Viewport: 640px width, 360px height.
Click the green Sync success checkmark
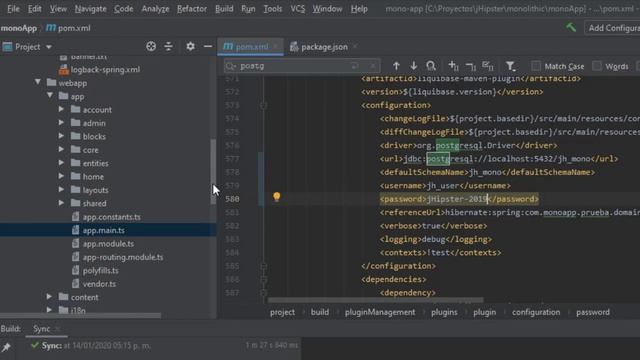click(35, 345)
